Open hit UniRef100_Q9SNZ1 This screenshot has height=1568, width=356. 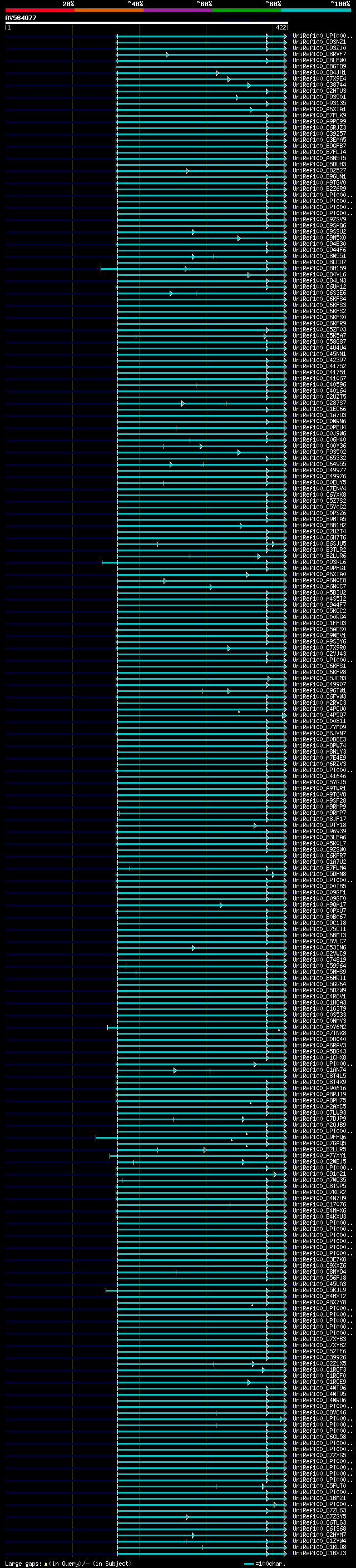click(x=319, y=42)
